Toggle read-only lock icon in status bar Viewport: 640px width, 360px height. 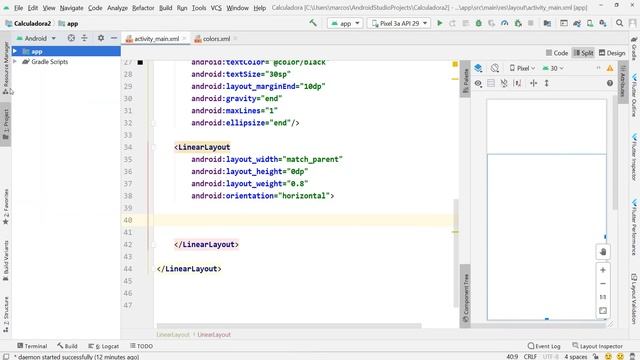point(596,356)
